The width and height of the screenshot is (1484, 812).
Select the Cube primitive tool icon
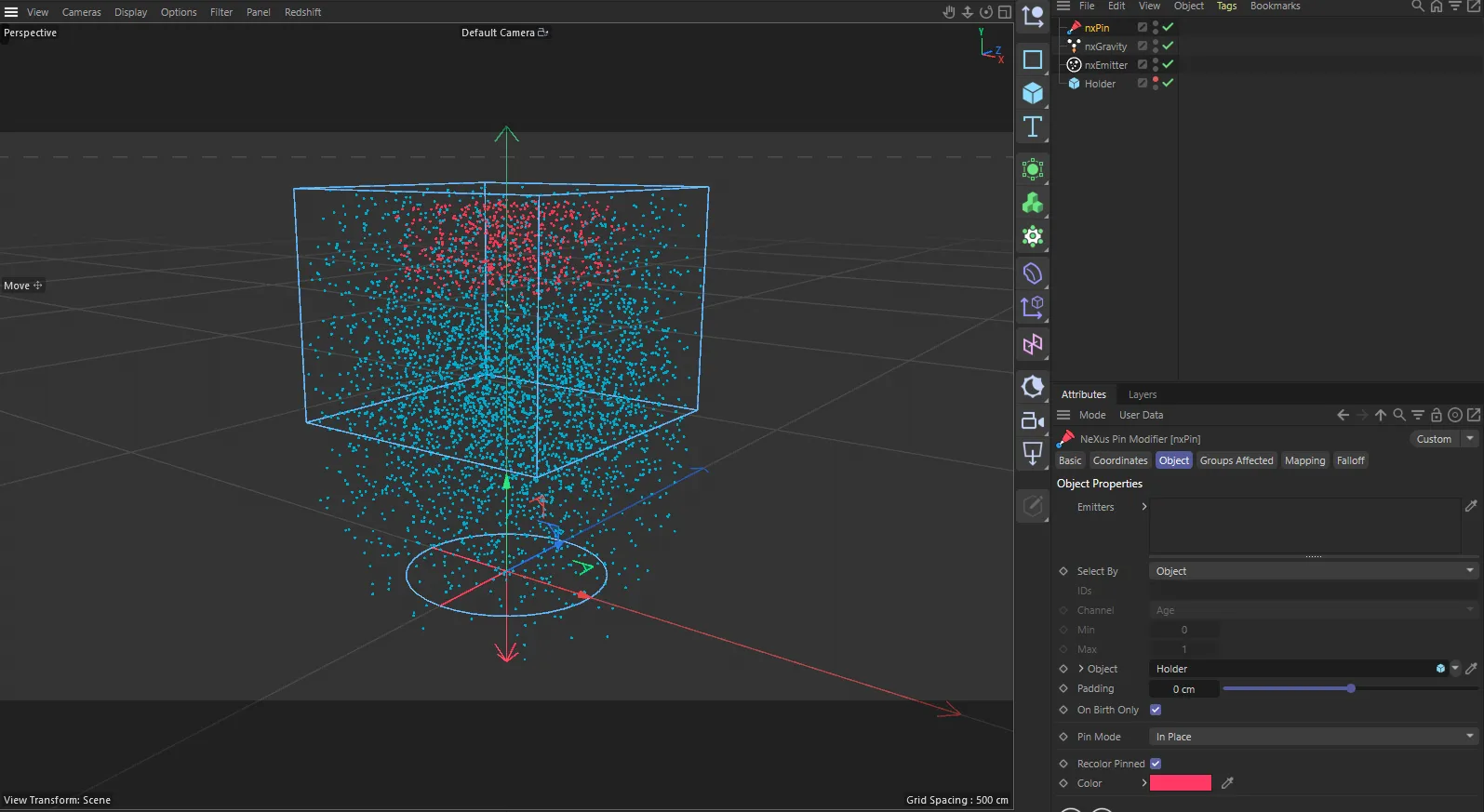[x=1033, y=93]
